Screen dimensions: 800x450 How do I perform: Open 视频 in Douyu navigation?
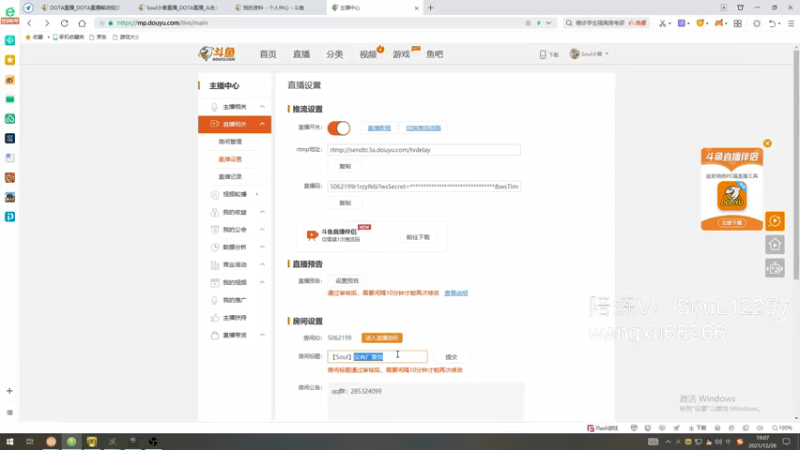pos(368,54)
